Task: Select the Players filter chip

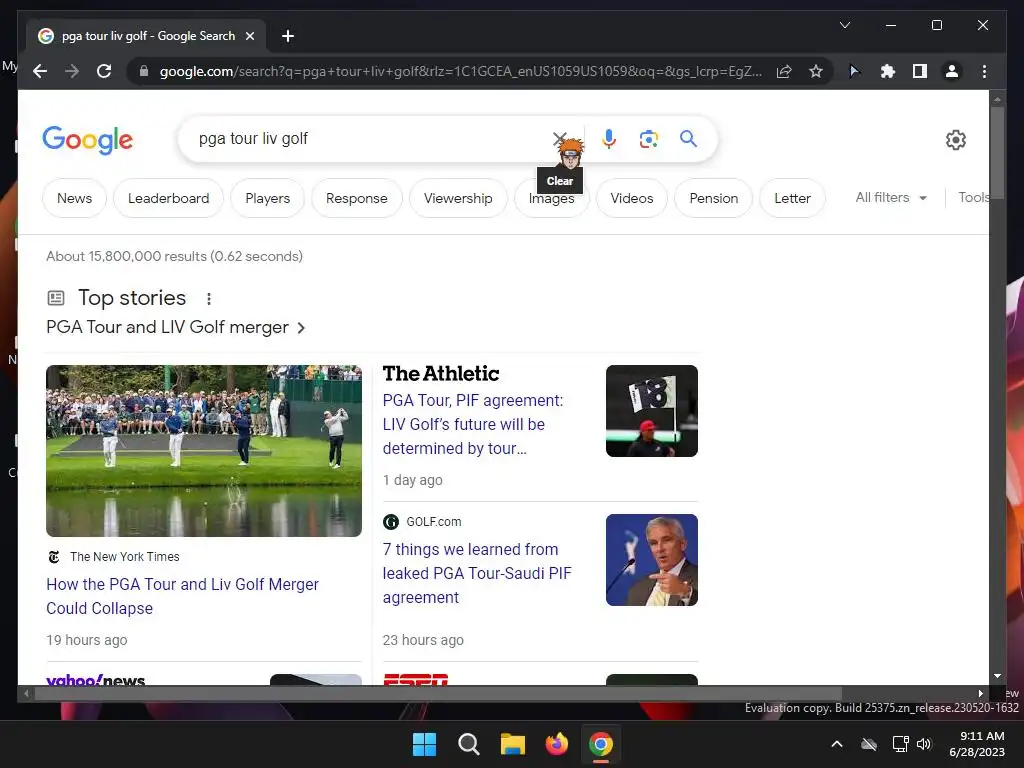Action: 268,198
